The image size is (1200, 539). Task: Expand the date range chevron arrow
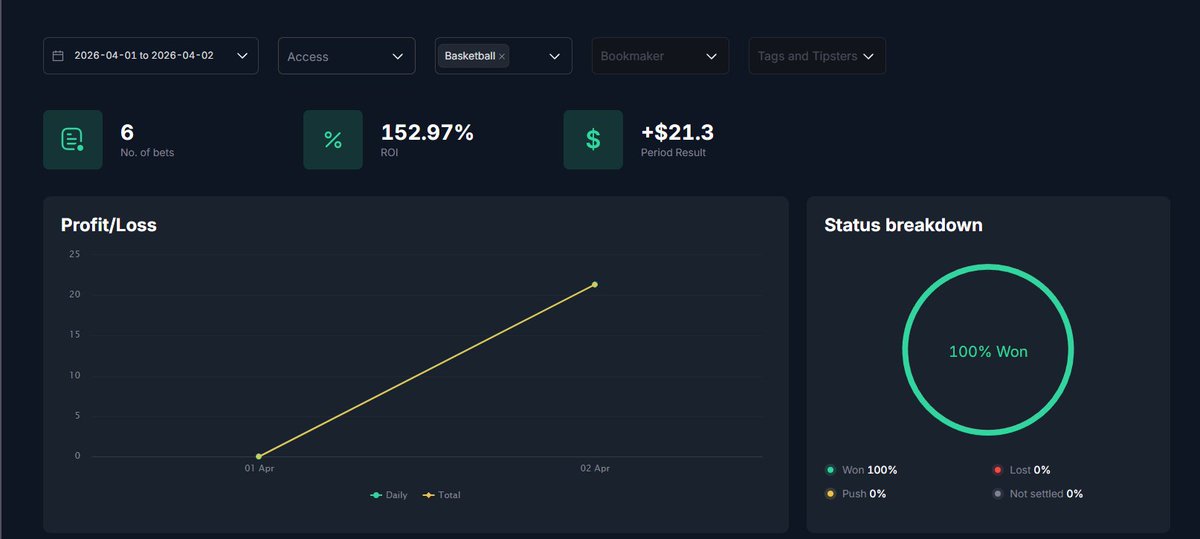[x=242, y=56]
